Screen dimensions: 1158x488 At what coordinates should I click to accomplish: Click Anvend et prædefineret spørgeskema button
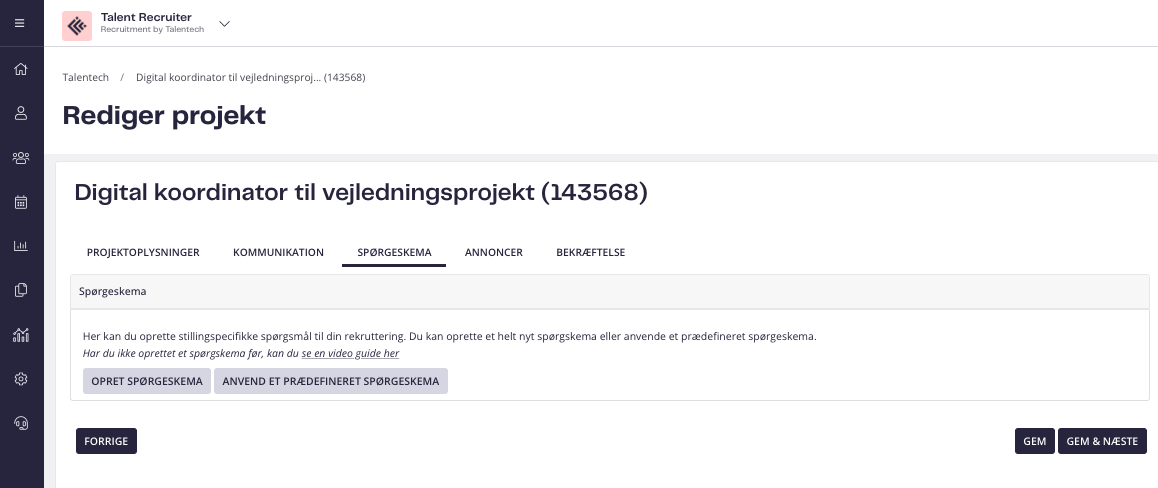coord(331,381)
